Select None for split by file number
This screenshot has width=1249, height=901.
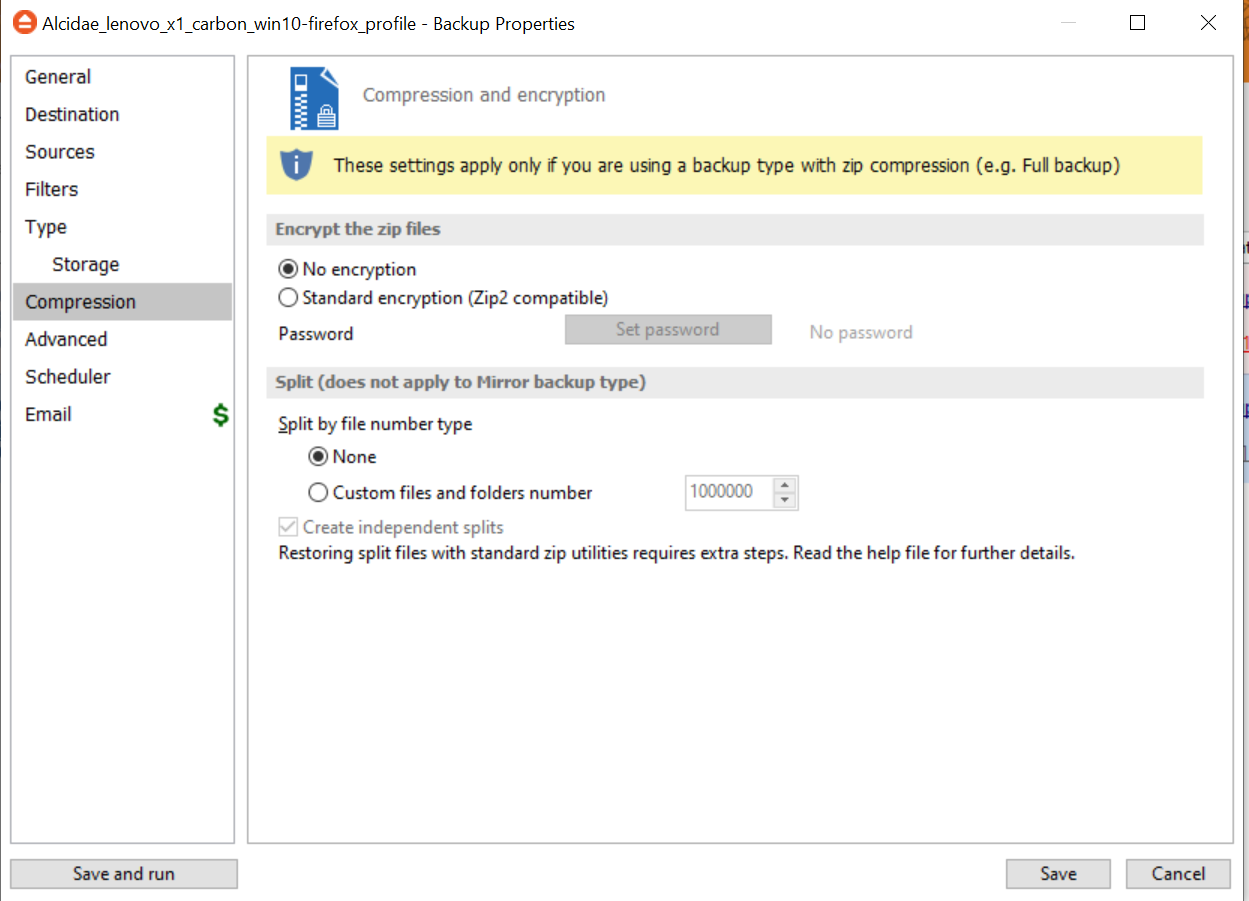point(319,457)
